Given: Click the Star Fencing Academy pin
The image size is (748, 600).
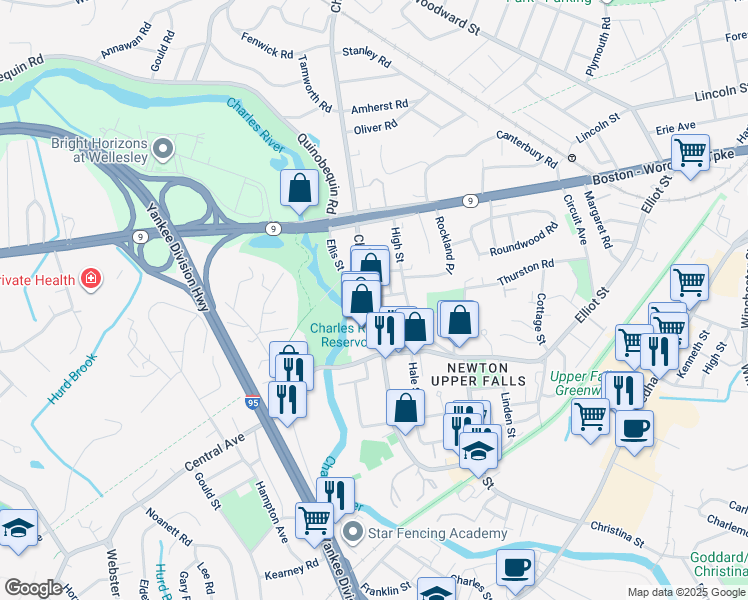Looking at the screenshot, I should 353,533.
